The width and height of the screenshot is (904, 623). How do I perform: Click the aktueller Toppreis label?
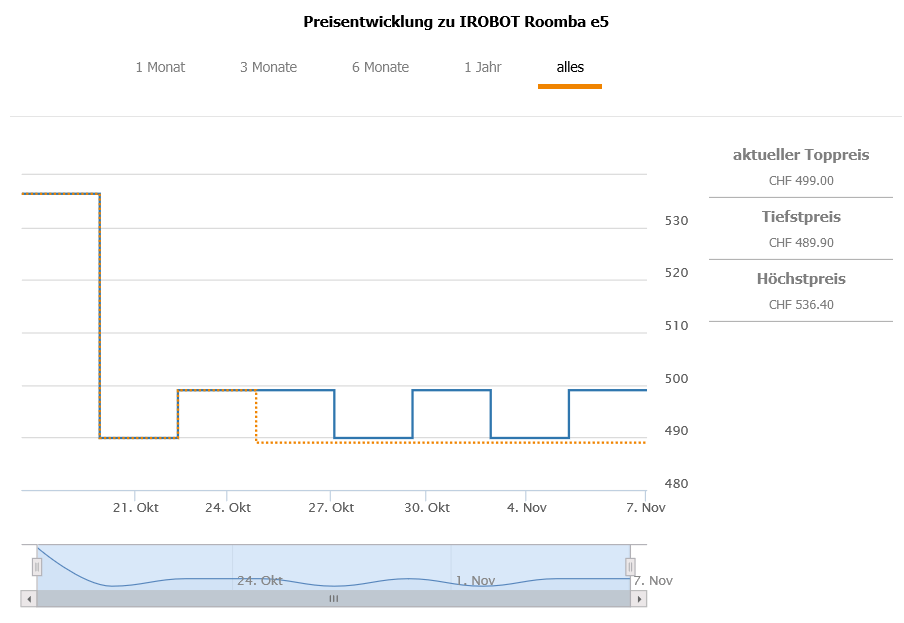pyautogui.click(x=801, y=155)
